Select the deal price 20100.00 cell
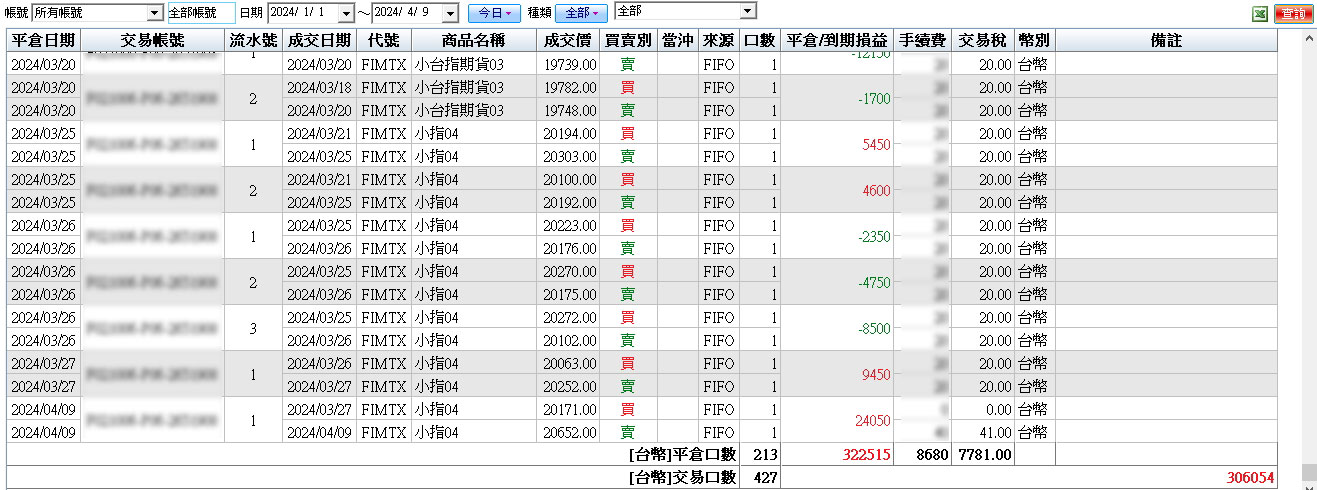This screenshot has width=1317, height=490. 570,179
